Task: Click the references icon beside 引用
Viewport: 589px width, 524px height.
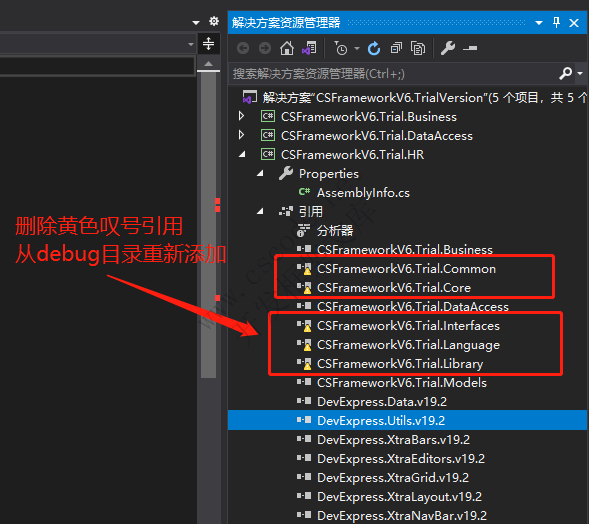Action: (x=285, y=211)
